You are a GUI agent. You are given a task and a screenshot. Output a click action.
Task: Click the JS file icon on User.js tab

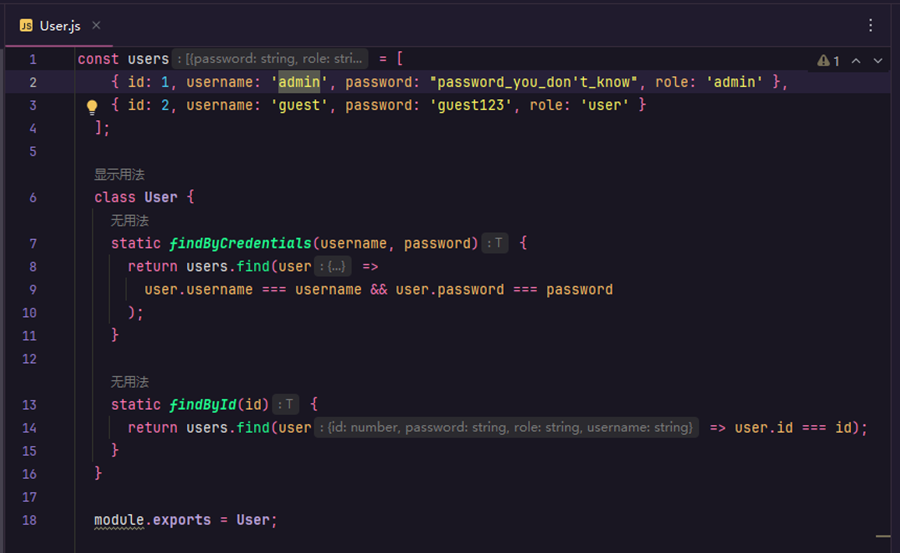(x=26, y=26)
